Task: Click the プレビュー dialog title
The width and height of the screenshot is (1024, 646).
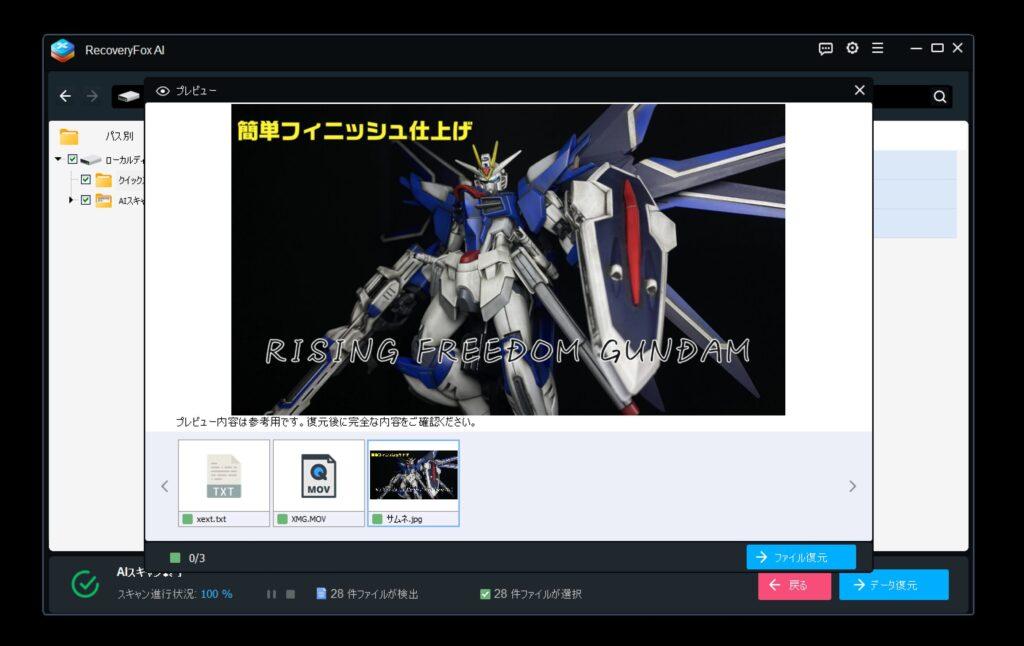Action: (x=196, y=91)
